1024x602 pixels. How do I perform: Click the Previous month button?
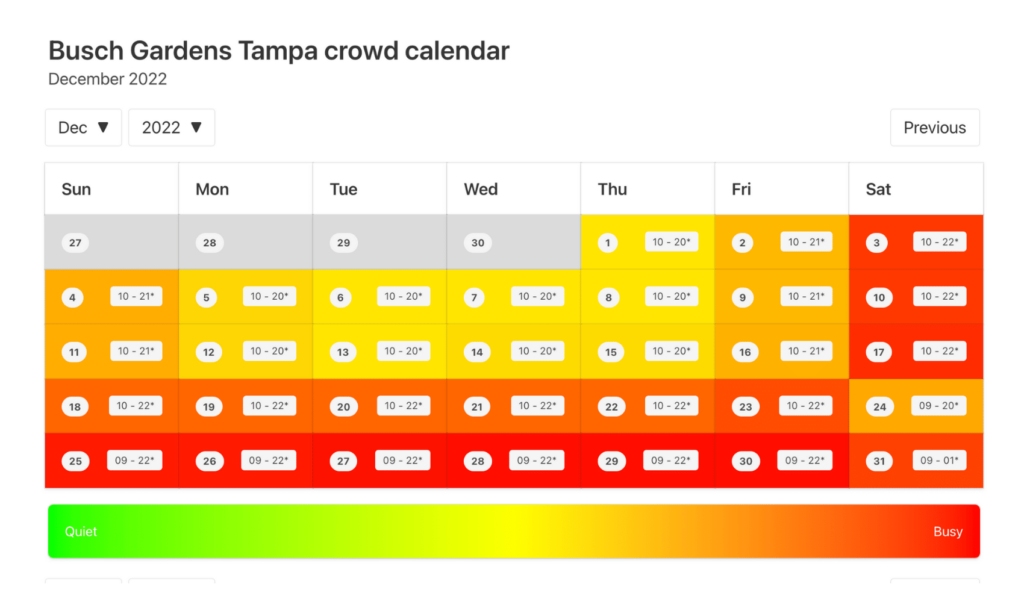pos(934,128)
